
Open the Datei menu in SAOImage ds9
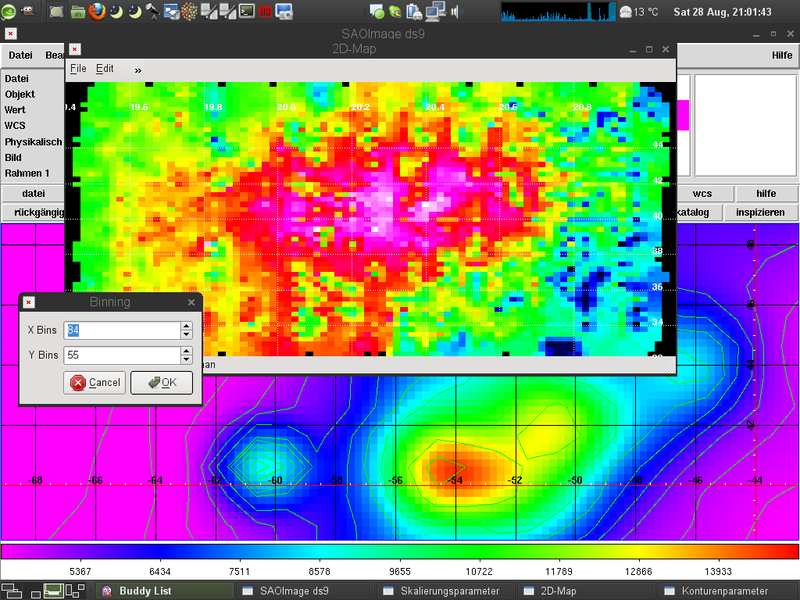tap(20, 55)
